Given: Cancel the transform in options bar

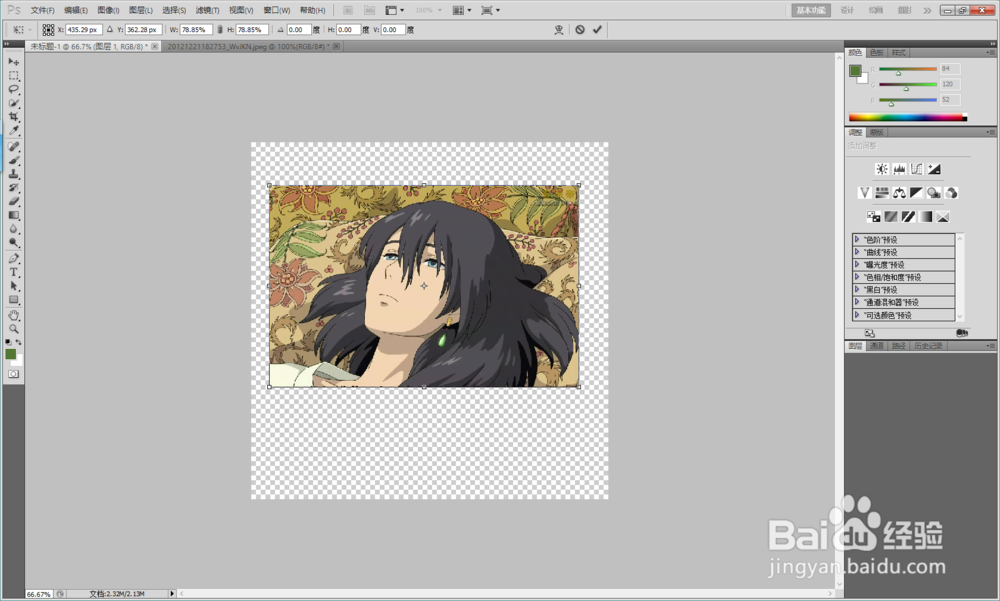Looking at the screenshot, I should [x=580, y=29].
